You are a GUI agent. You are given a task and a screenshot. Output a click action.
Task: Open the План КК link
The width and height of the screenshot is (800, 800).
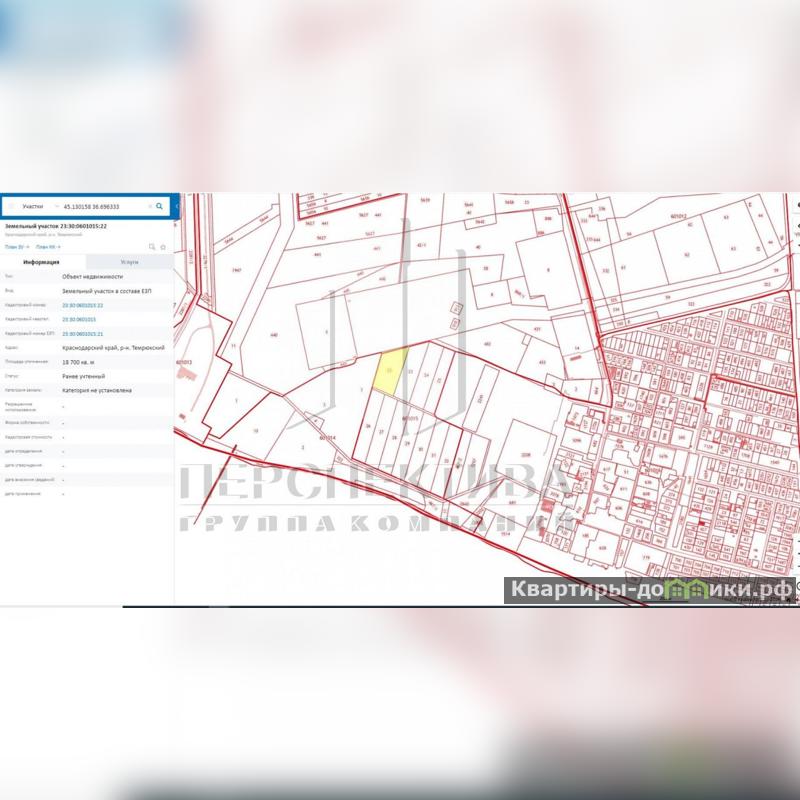[x=47, y=245]
